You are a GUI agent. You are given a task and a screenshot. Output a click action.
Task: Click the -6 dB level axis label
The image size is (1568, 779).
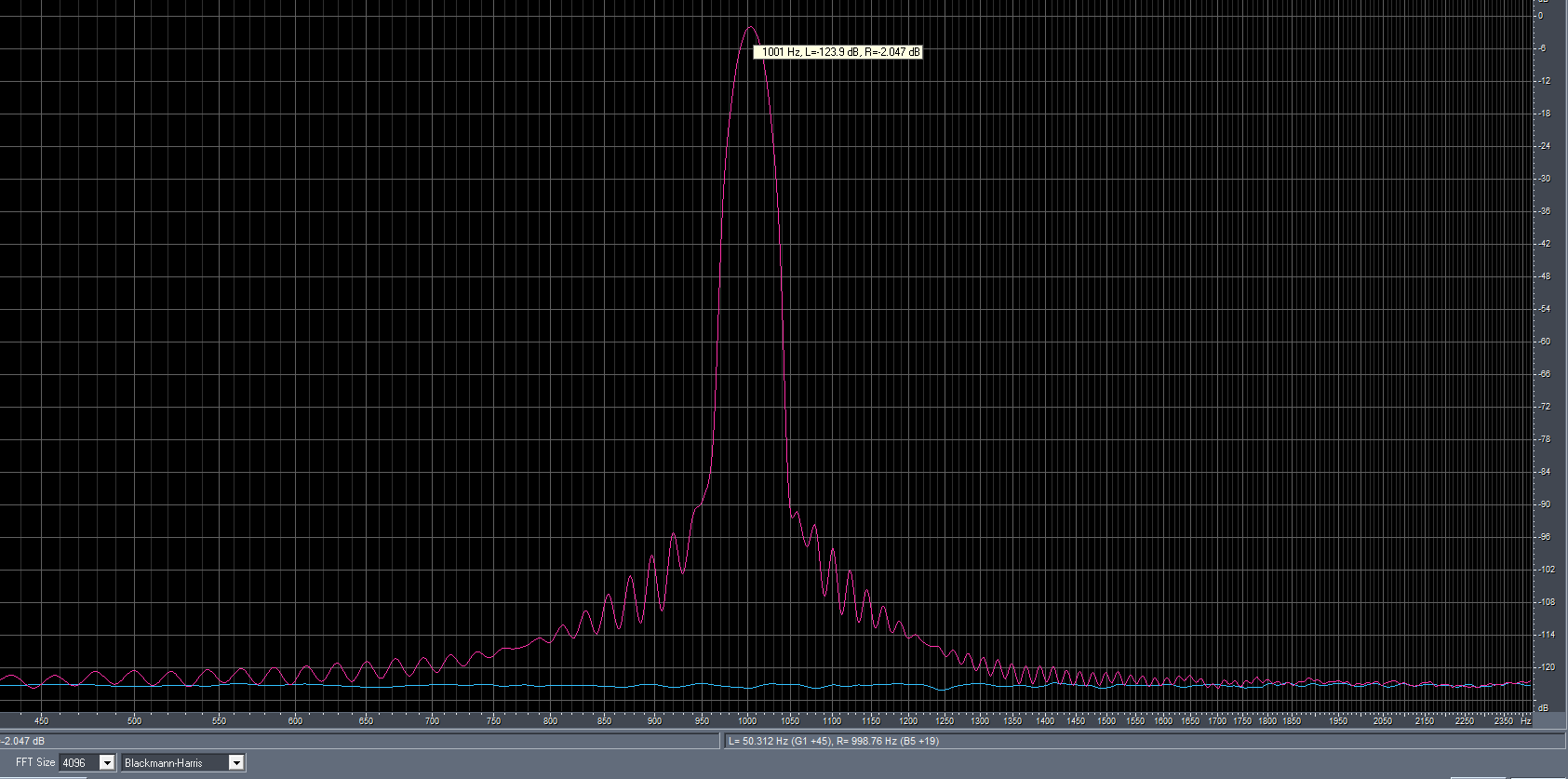point(1542,48)
